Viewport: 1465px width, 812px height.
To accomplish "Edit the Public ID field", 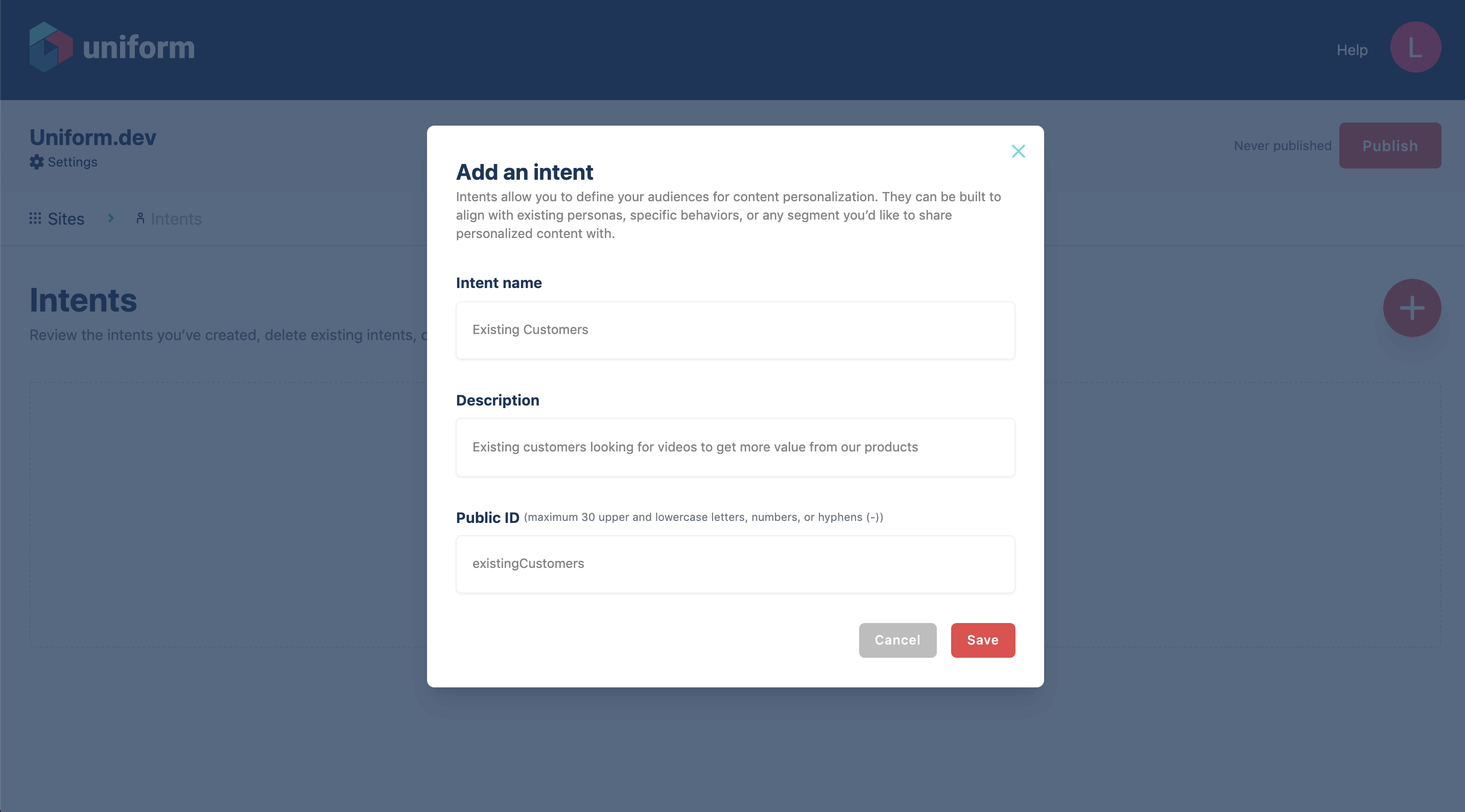I will tap(735, 563).
